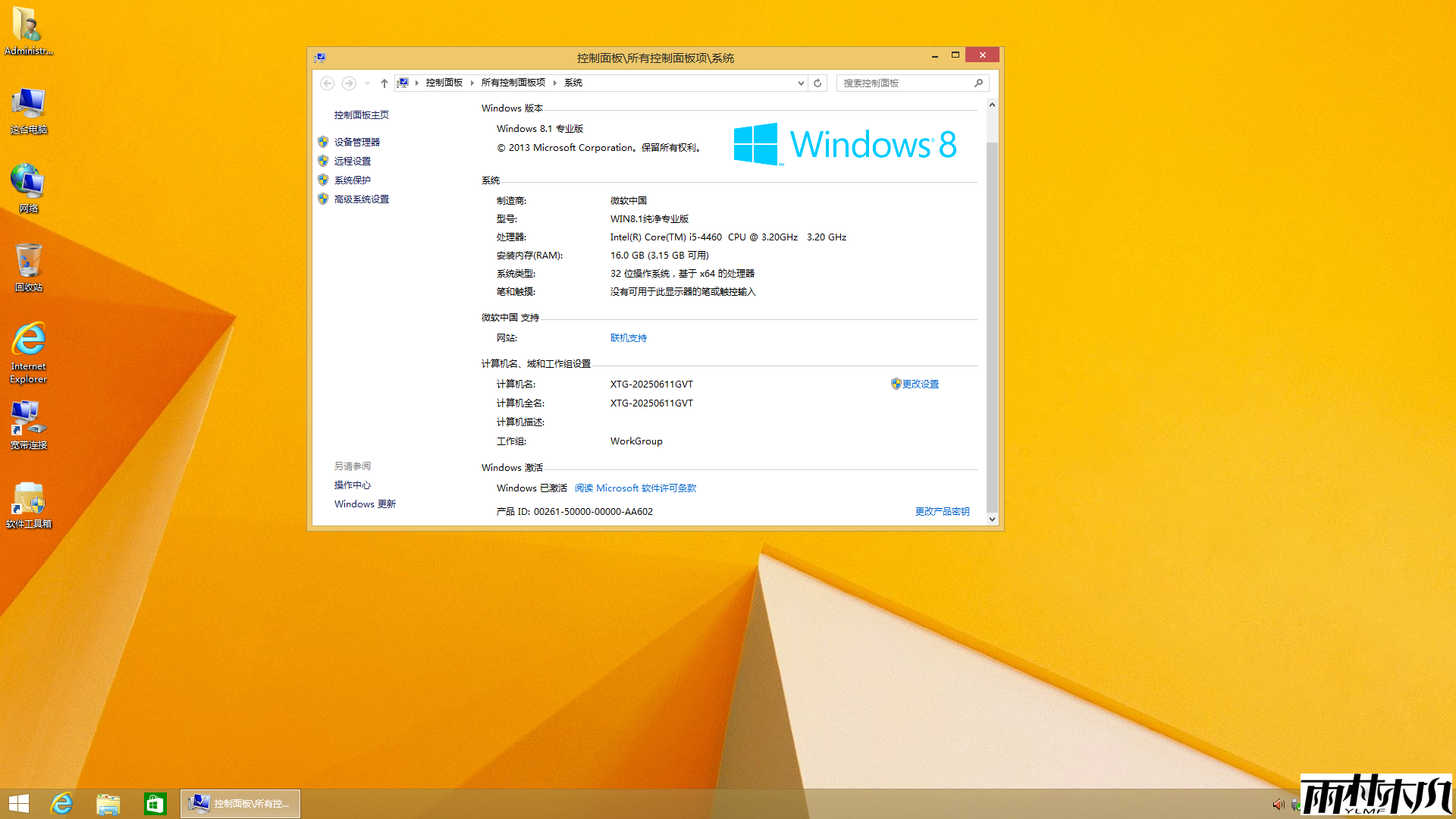Click 更改产品密钥 link

click(942, 512)
